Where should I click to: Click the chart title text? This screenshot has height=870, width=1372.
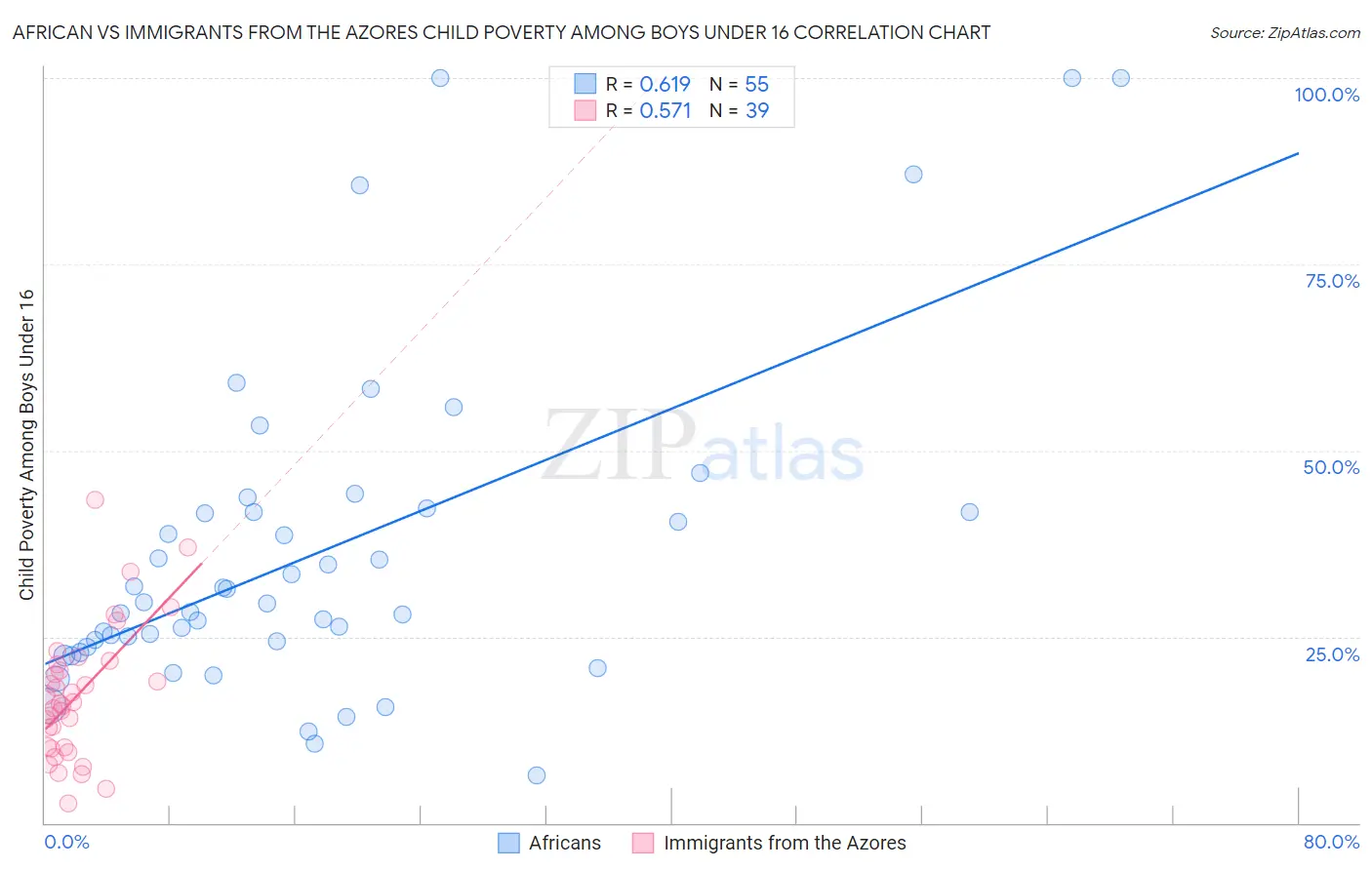502,32
